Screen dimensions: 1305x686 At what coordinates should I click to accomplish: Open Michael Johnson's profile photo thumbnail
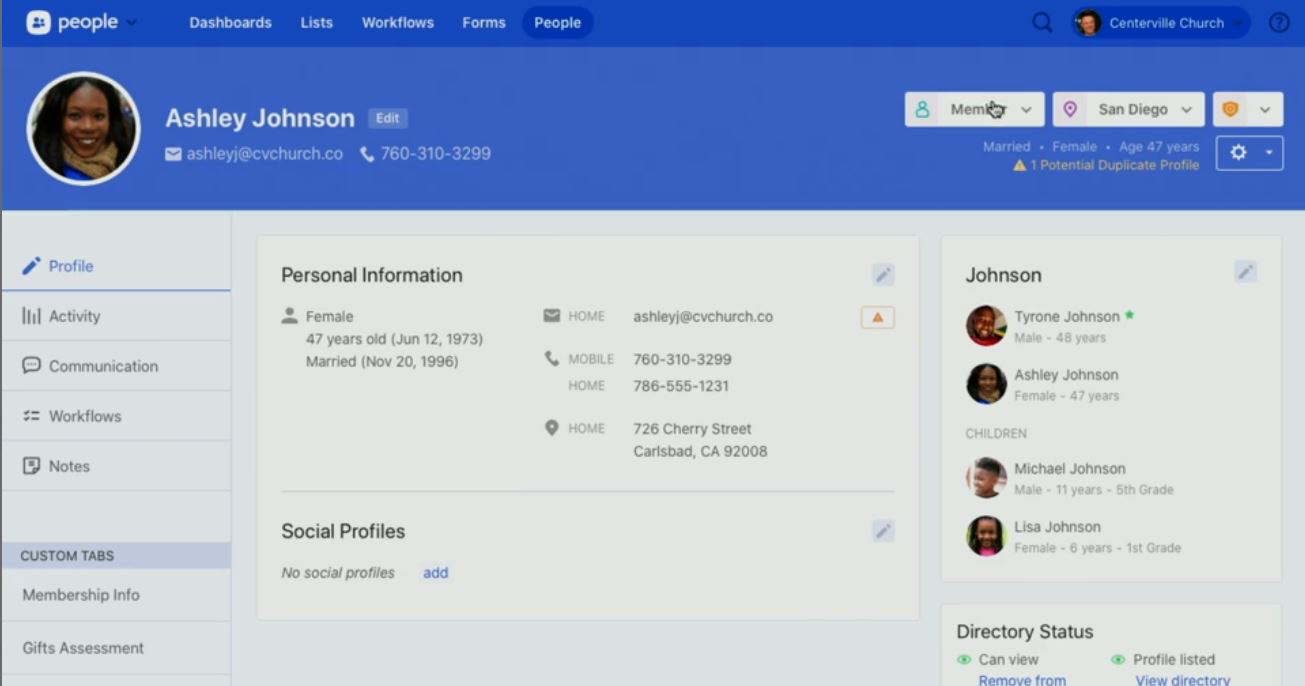[985, 476]
